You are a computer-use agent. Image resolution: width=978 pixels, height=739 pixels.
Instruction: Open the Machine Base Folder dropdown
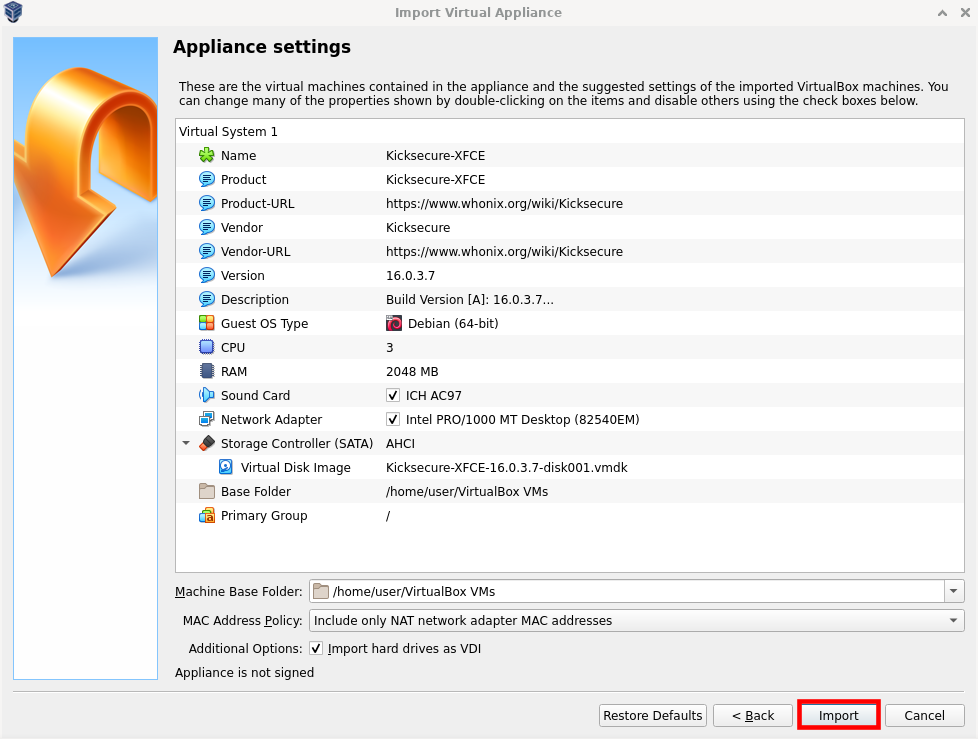click(955, 591)
